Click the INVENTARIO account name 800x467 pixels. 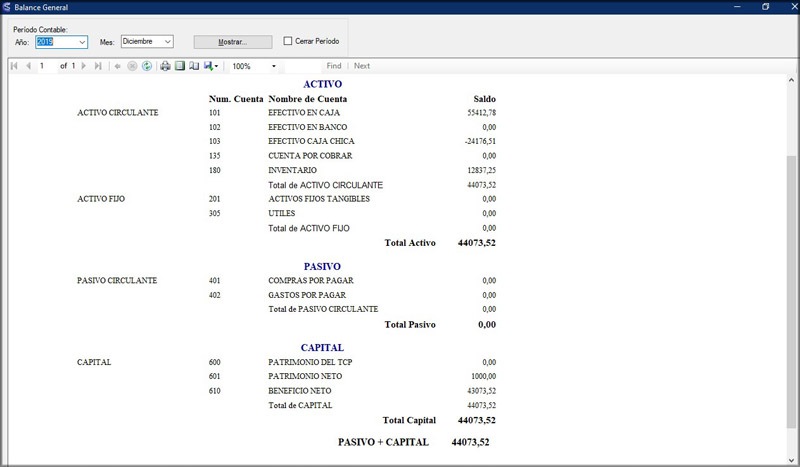[292, 170]
